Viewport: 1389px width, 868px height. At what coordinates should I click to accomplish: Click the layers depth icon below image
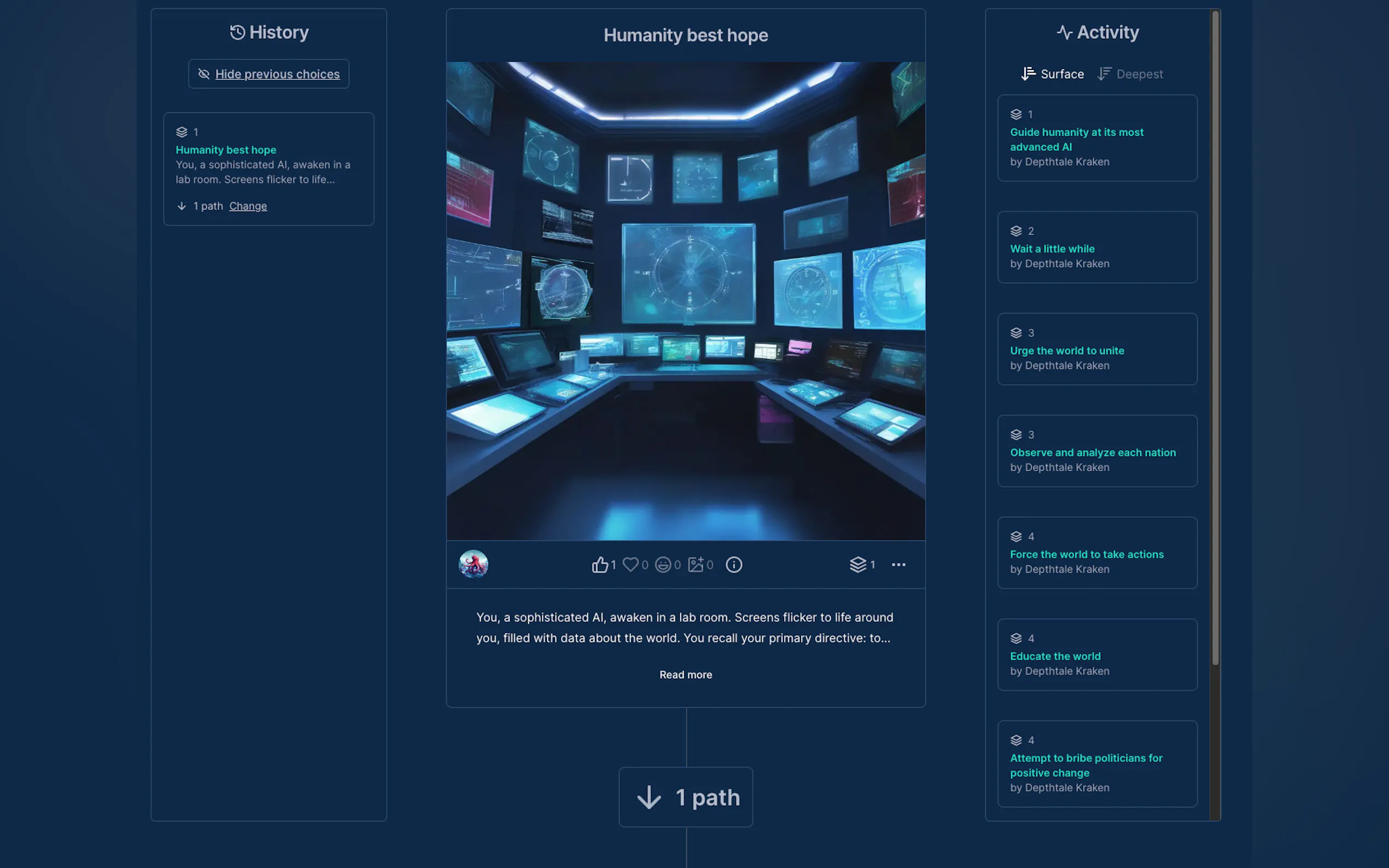click(858, 565)
